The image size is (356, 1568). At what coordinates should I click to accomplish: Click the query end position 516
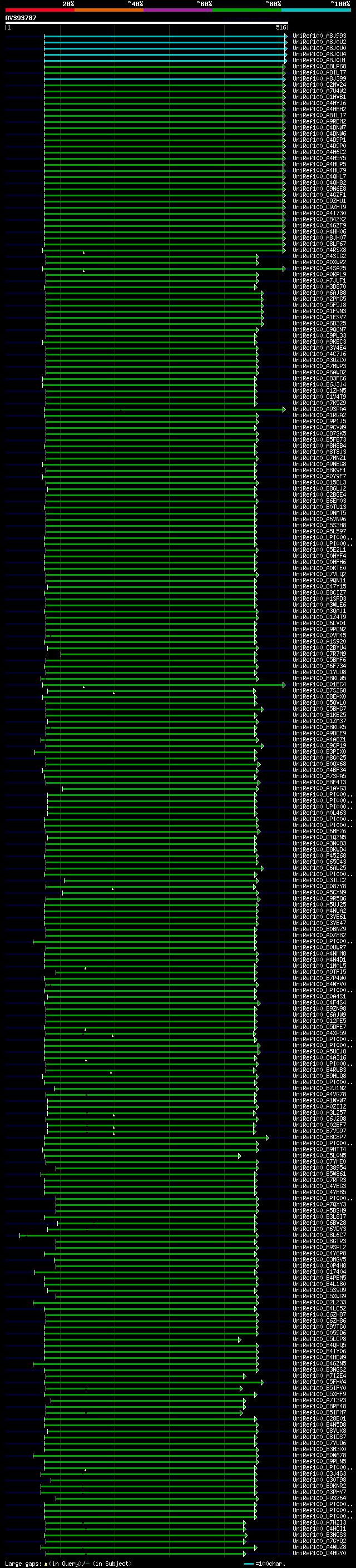(281, 27)
